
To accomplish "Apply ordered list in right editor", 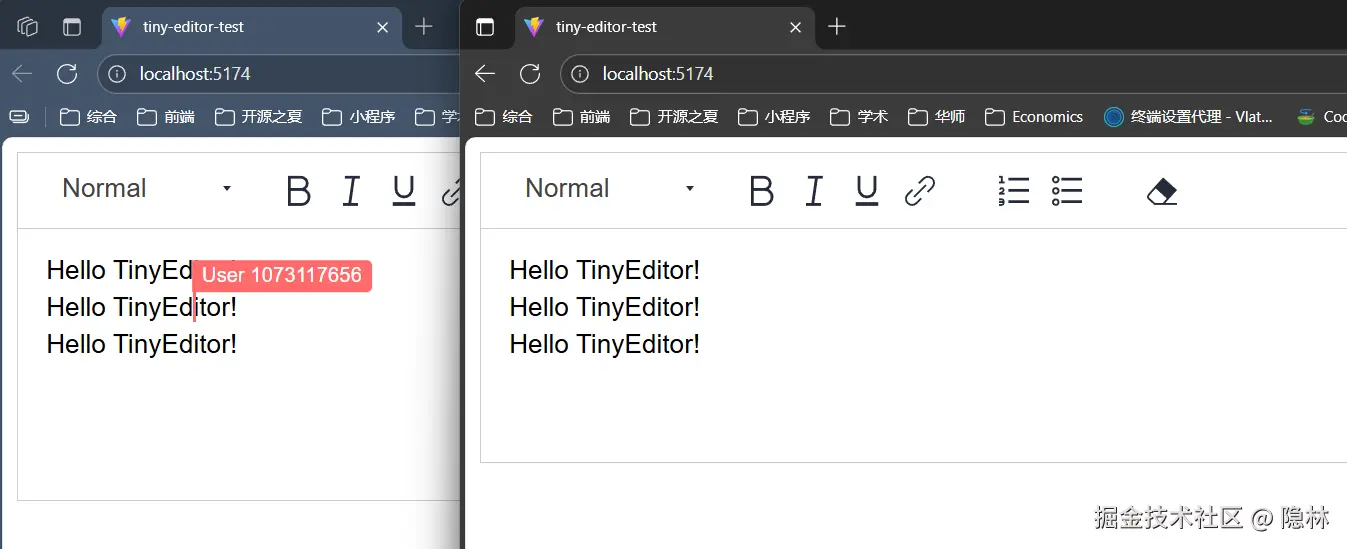I will (x=1013, y=190).
